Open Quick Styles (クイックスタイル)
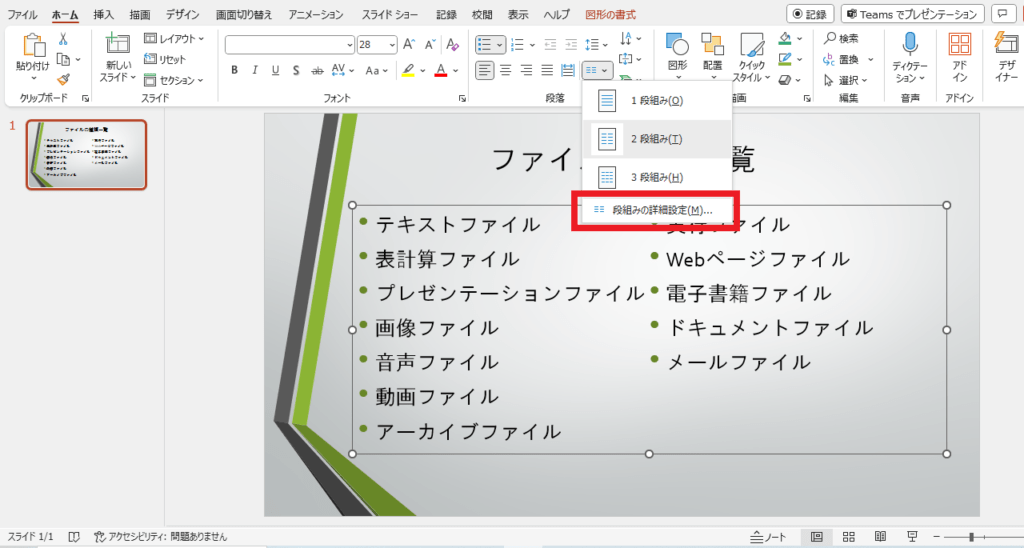 tap(752, 57)
